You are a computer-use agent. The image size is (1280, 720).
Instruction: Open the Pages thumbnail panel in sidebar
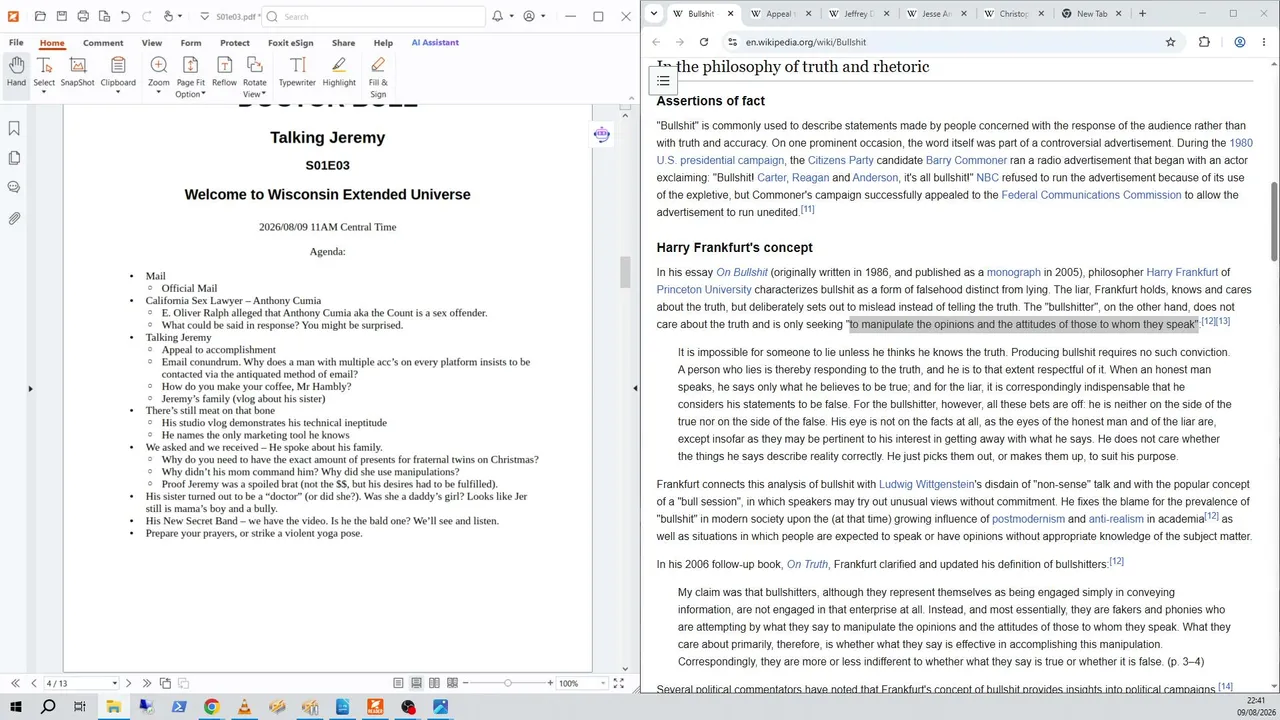(14, 158)
